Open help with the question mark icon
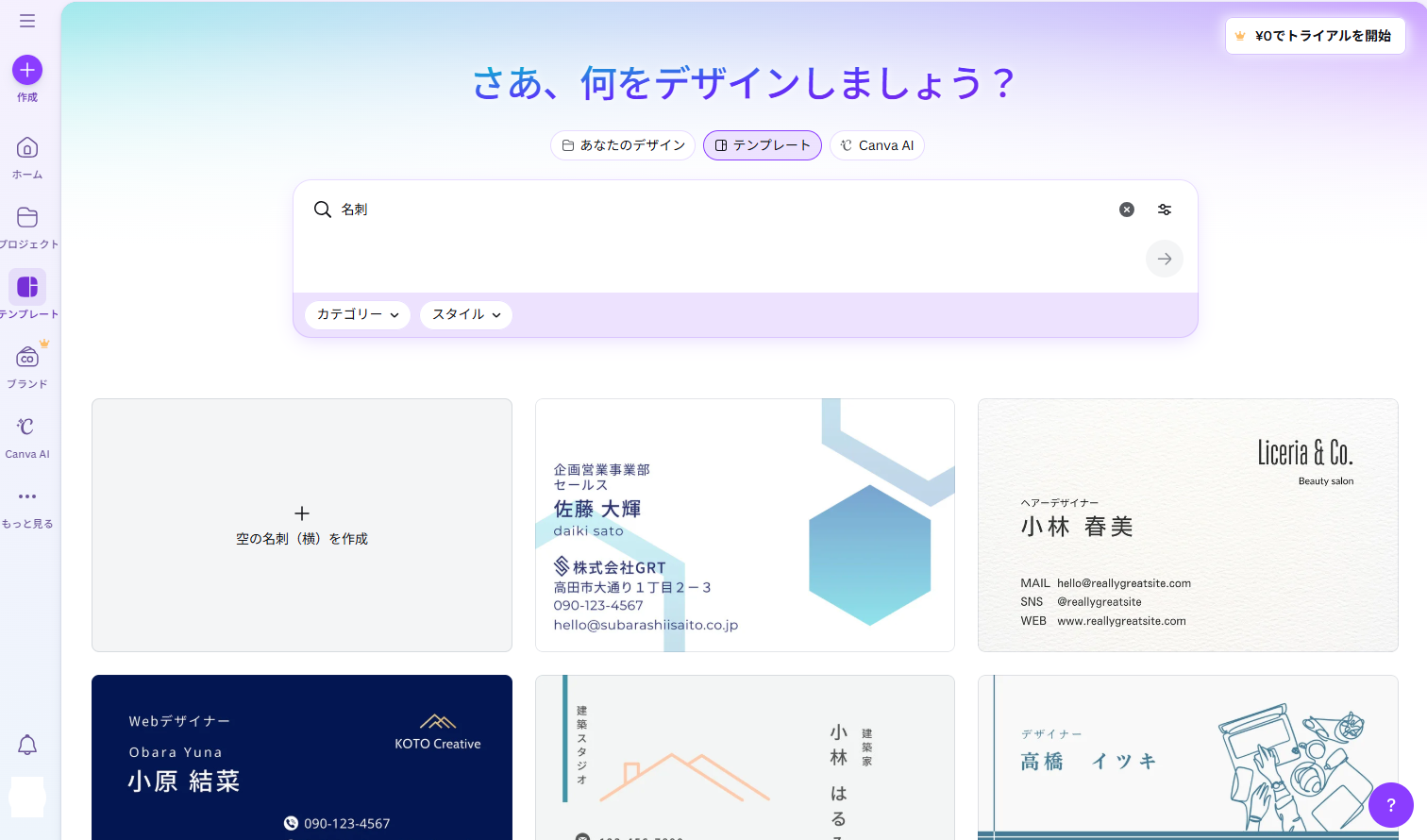Viewport: 1427px width, 840px height. pos(1390,805)
